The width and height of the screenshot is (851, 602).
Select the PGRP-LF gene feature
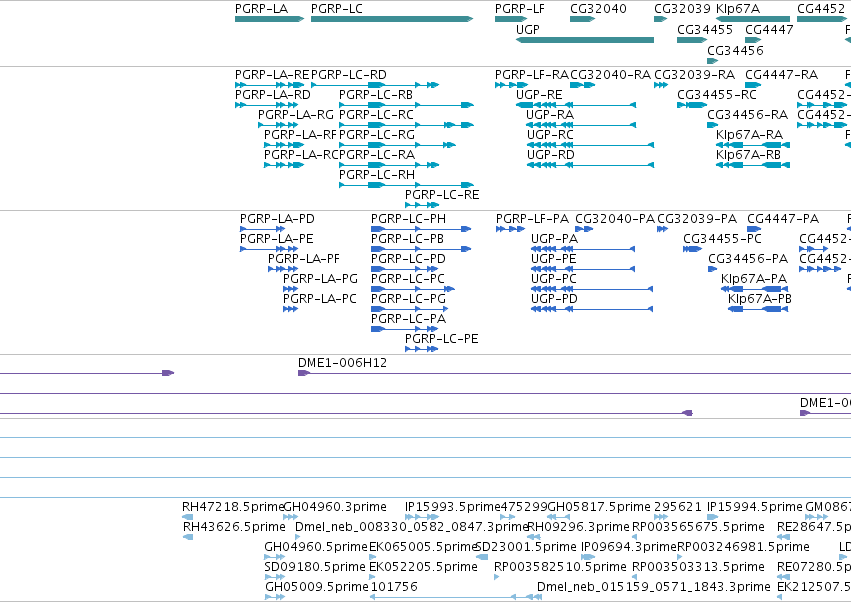coord(511,19)
